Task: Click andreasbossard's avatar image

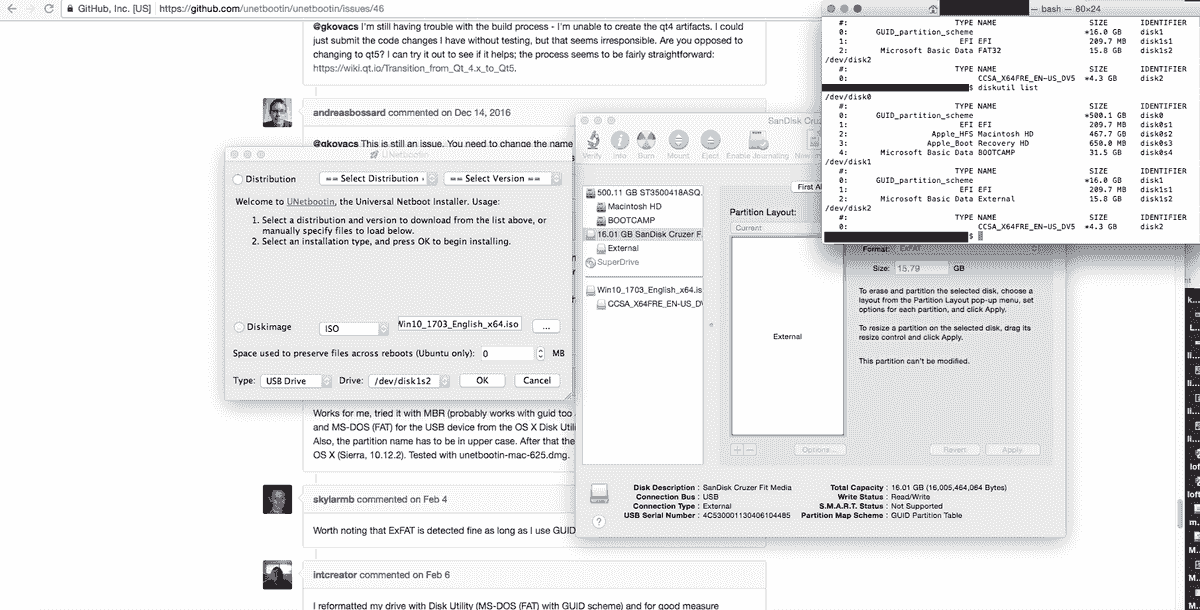Action: [x=277, y=113]
